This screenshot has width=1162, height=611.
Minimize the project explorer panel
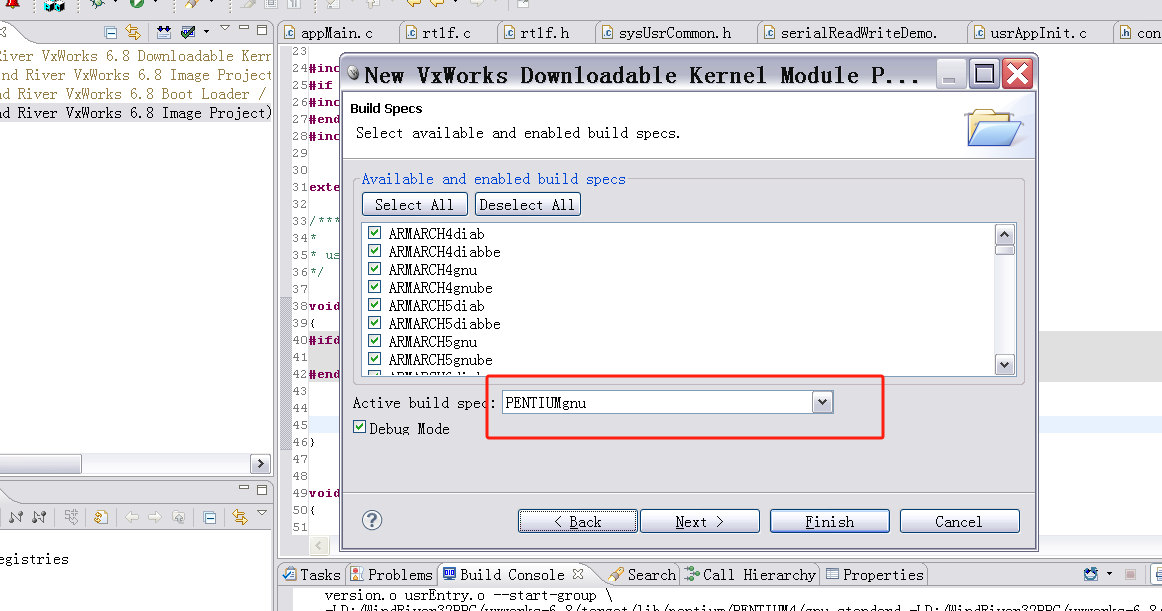pos(244,29)
